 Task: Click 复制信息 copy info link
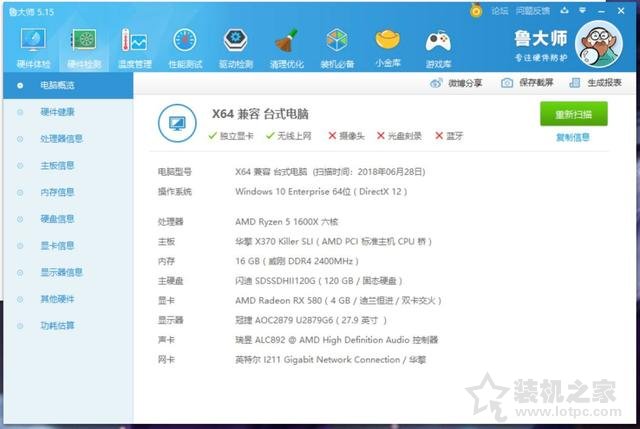click(x=573, y=137)
